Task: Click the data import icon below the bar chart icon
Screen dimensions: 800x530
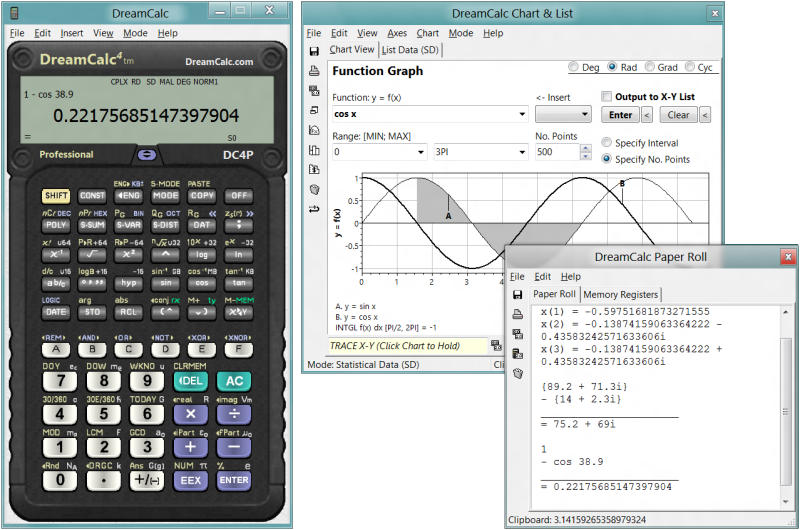Action: pos(314,169)
